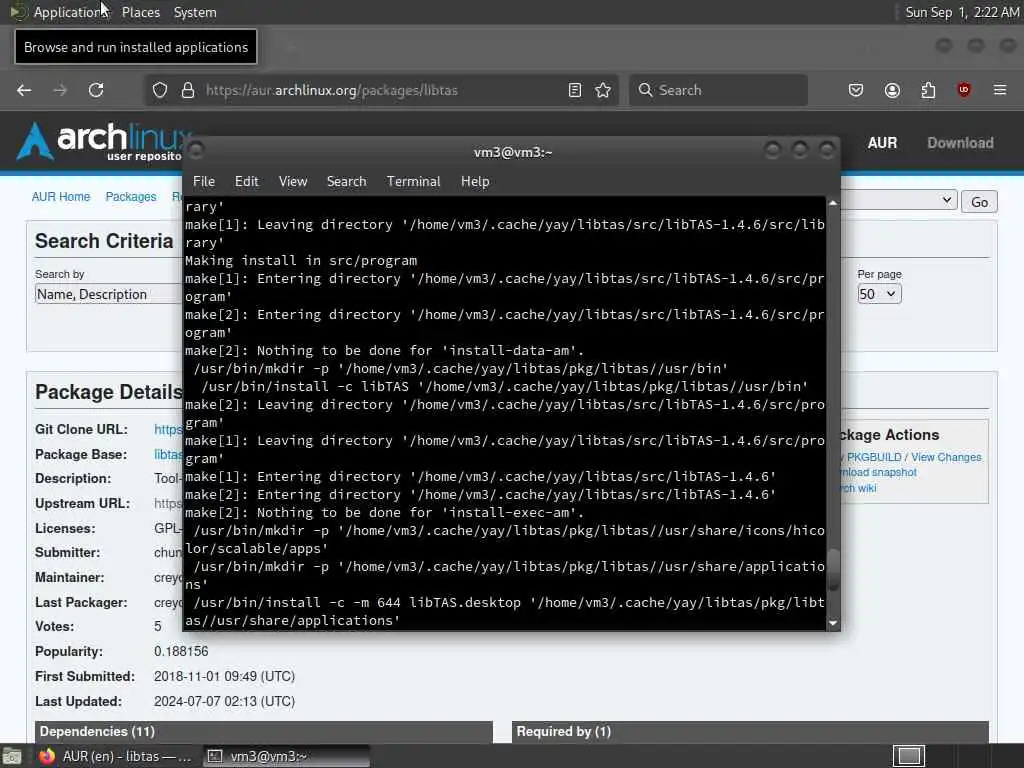This screenshot has width=1024, height=768.
Task: Open the AUR Home link
Action: [61, 197]
